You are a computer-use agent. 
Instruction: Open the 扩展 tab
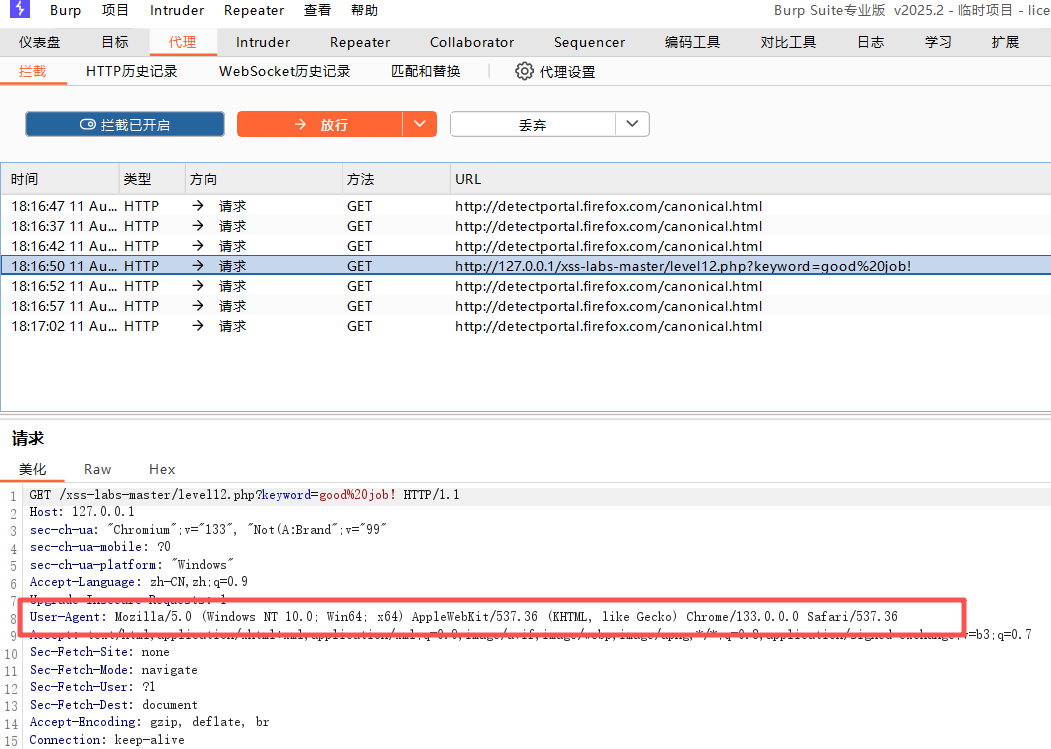point(1005,42)
